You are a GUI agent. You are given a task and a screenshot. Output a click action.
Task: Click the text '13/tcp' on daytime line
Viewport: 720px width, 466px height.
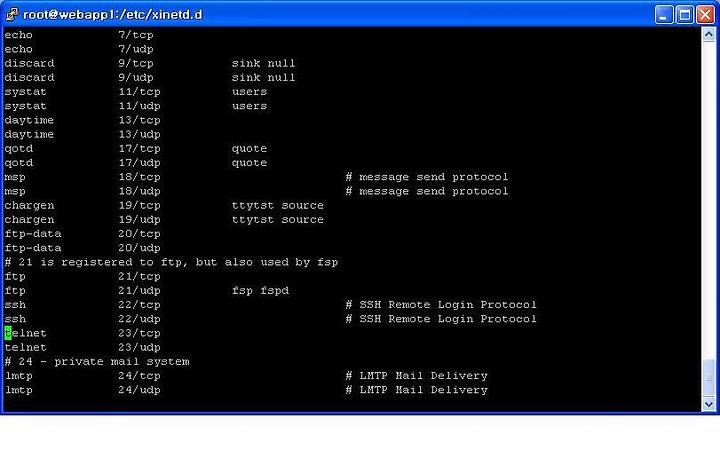tap(140, 120)
